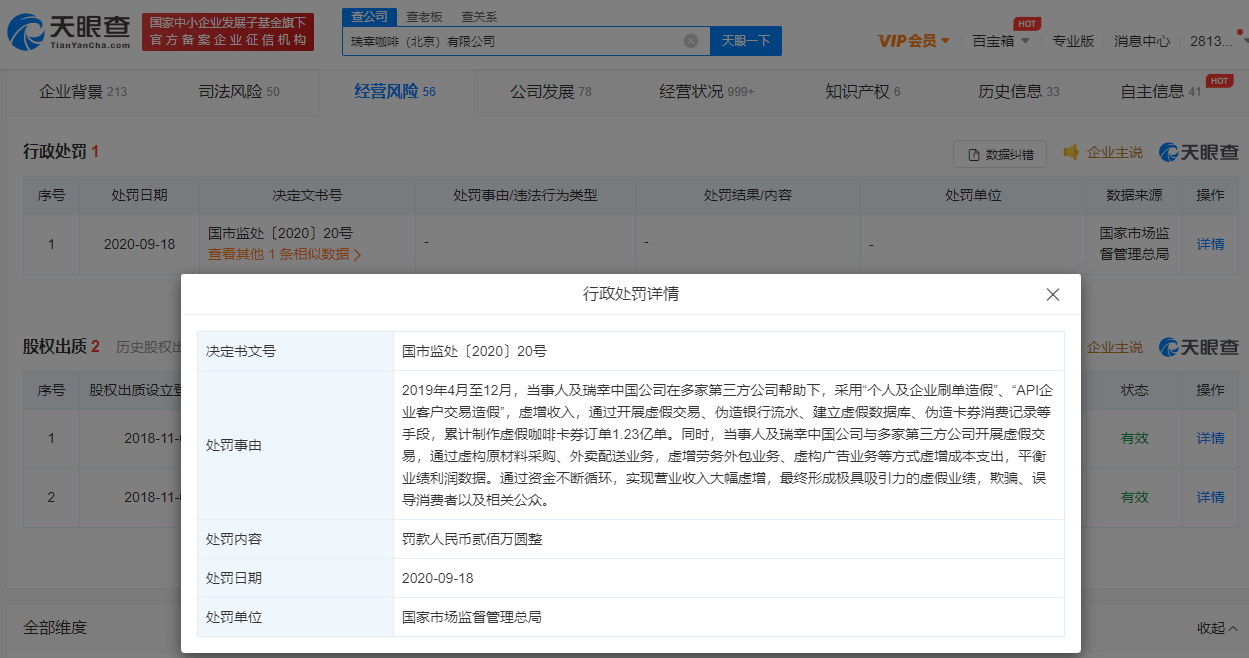Open 司法风险 tab
Screen dimensions: 1249x658
(x=239, y=92)
